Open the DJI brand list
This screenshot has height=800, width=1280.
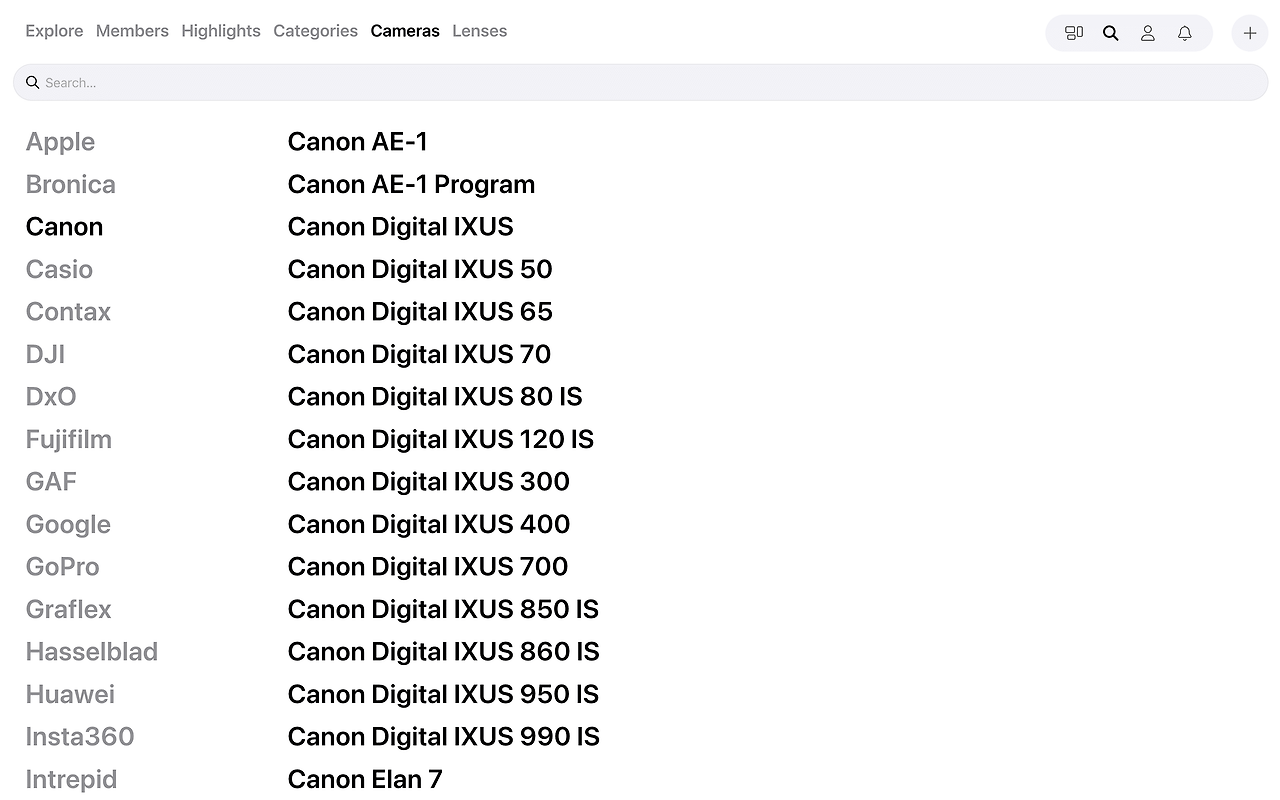45,354
